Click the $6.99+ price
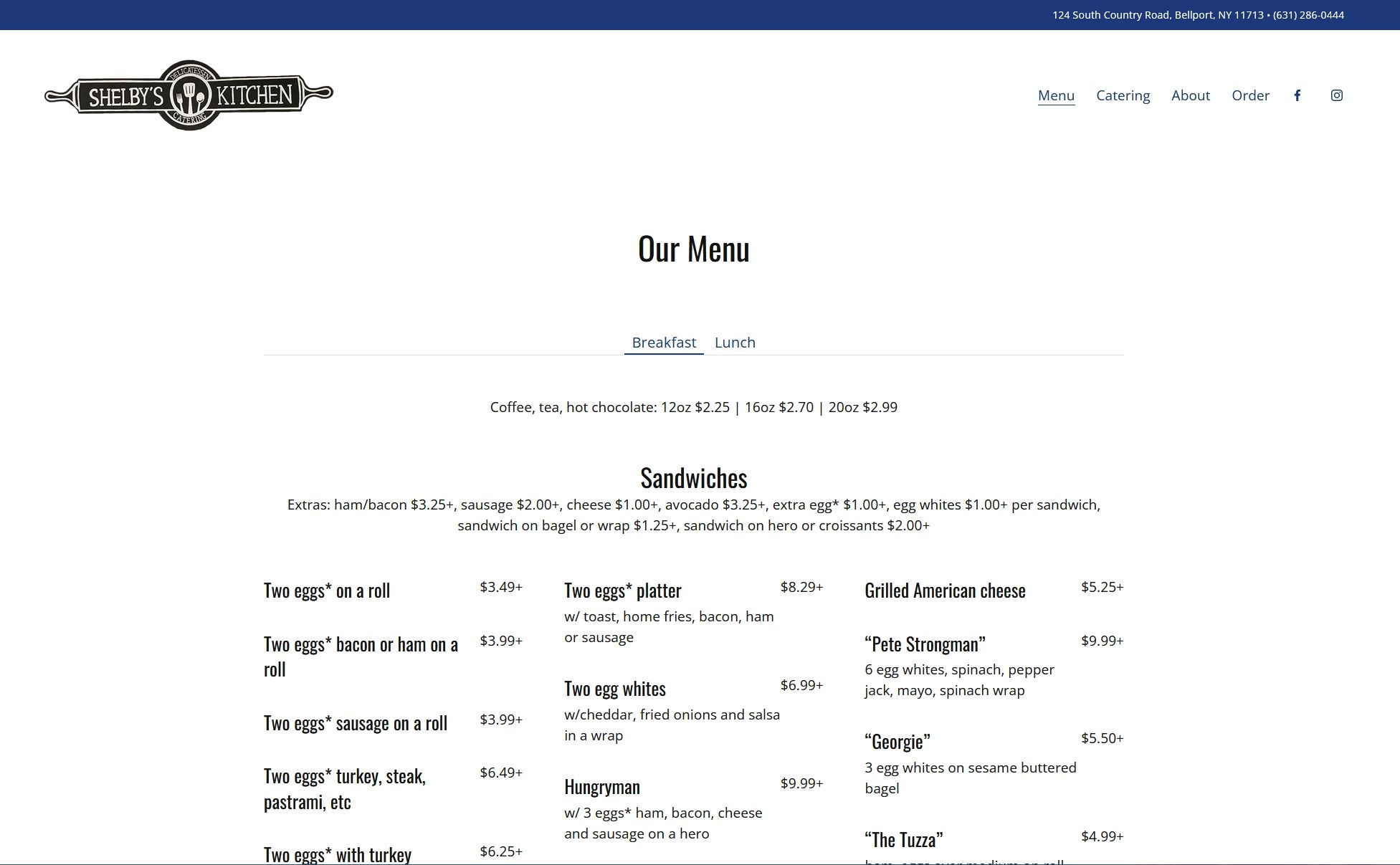 click(x=801, y=685)
